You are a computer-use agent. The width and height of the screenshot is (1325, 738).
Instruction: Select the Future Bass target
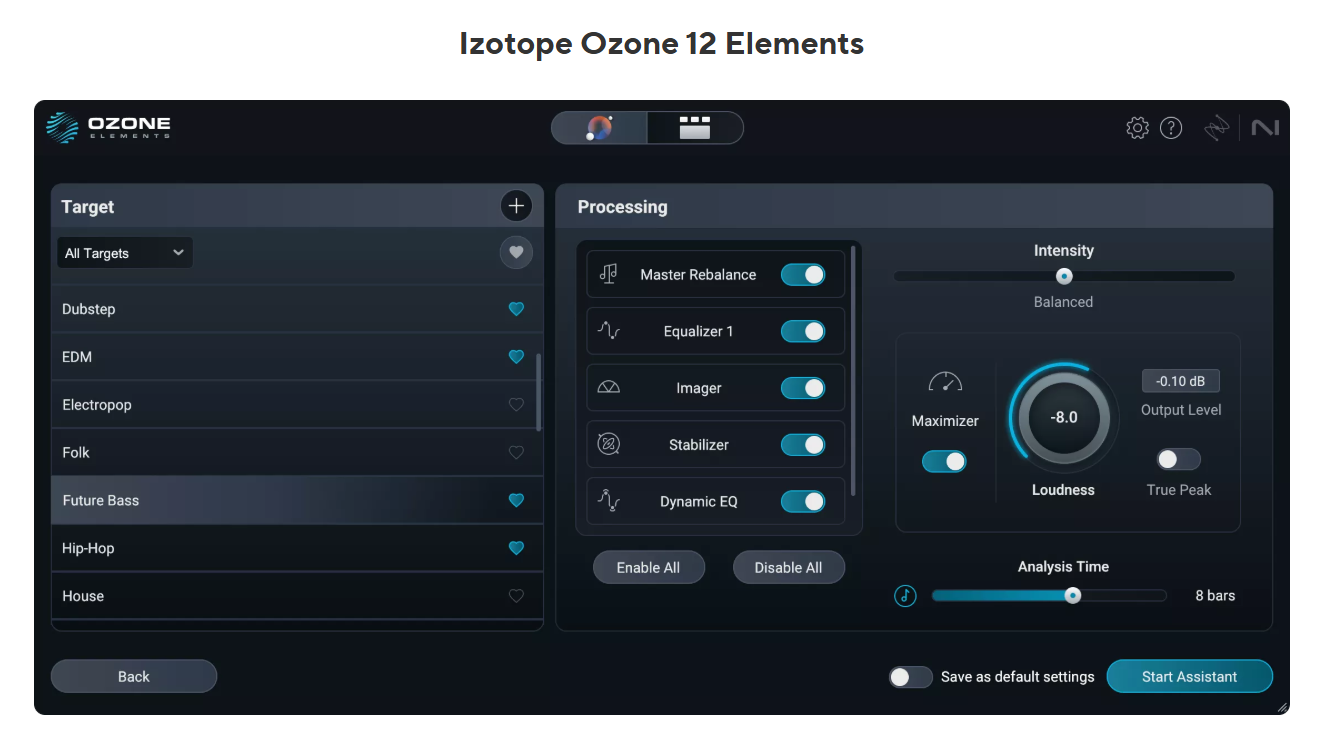pyautogui.click(x=297, y=500)
